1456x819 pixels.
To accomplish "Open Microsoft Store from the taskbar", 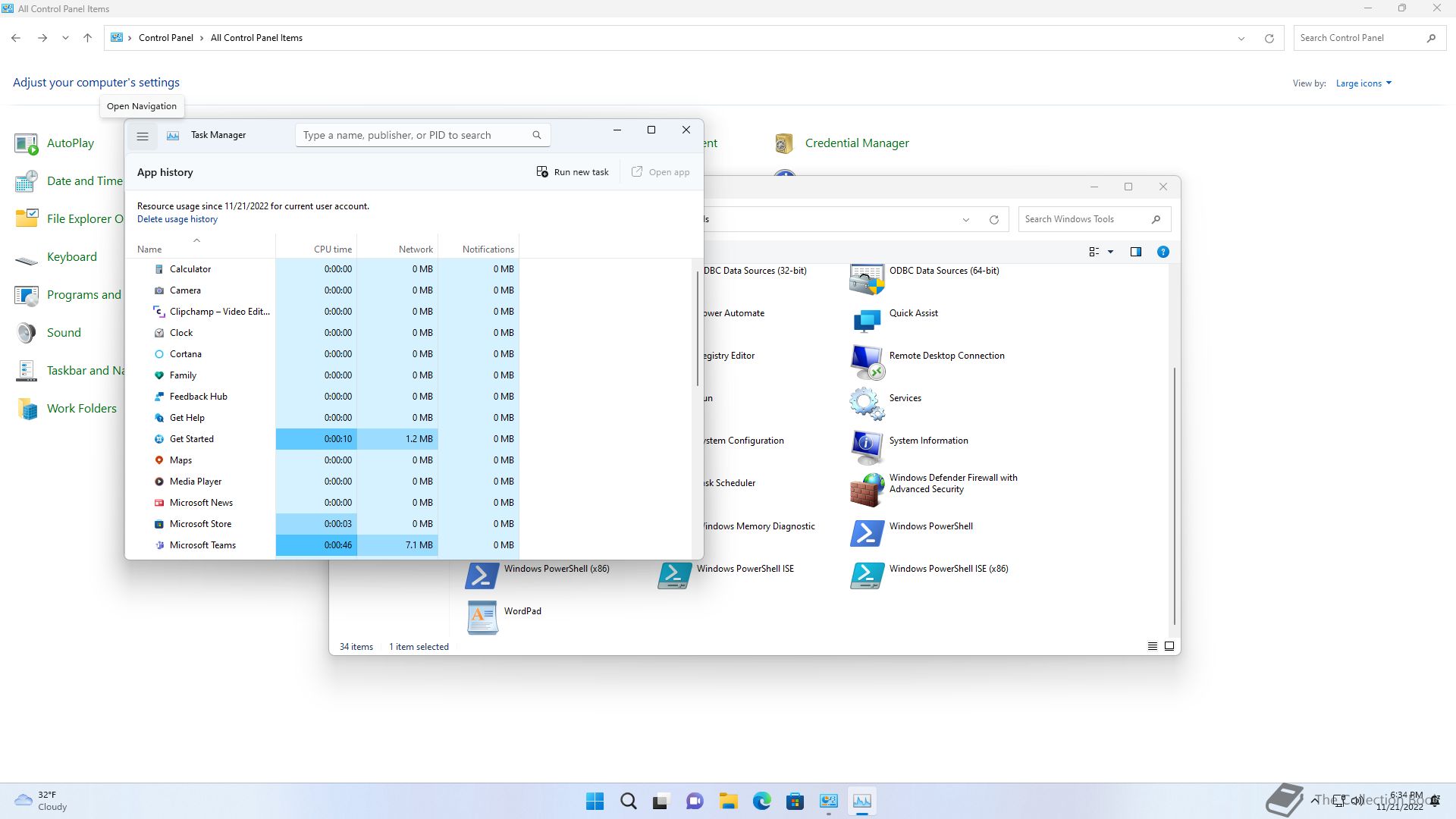I will pyautogui.click(x=795, y=801).
